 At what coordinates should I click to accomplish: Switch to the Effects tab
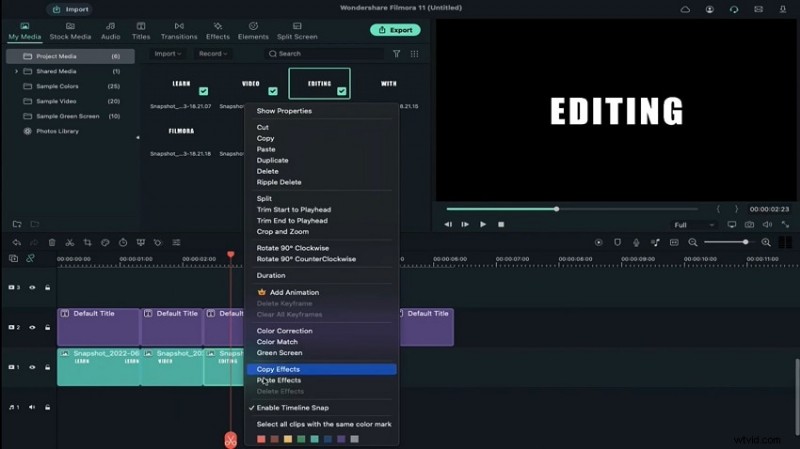[218, 31]
